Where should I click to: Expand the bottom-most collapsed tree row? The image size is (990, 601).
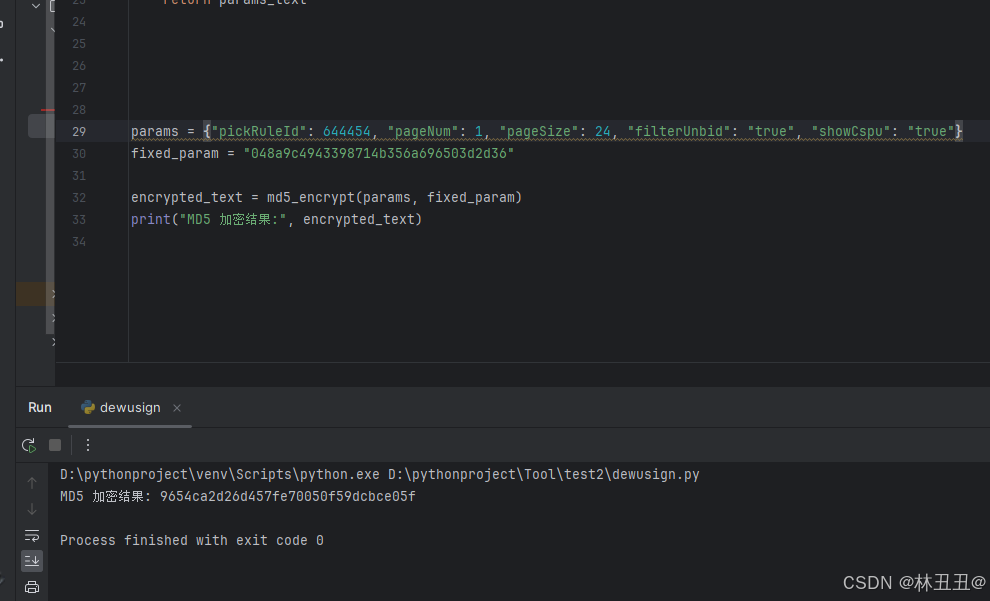pyautogui.click(x=54, y=342)
